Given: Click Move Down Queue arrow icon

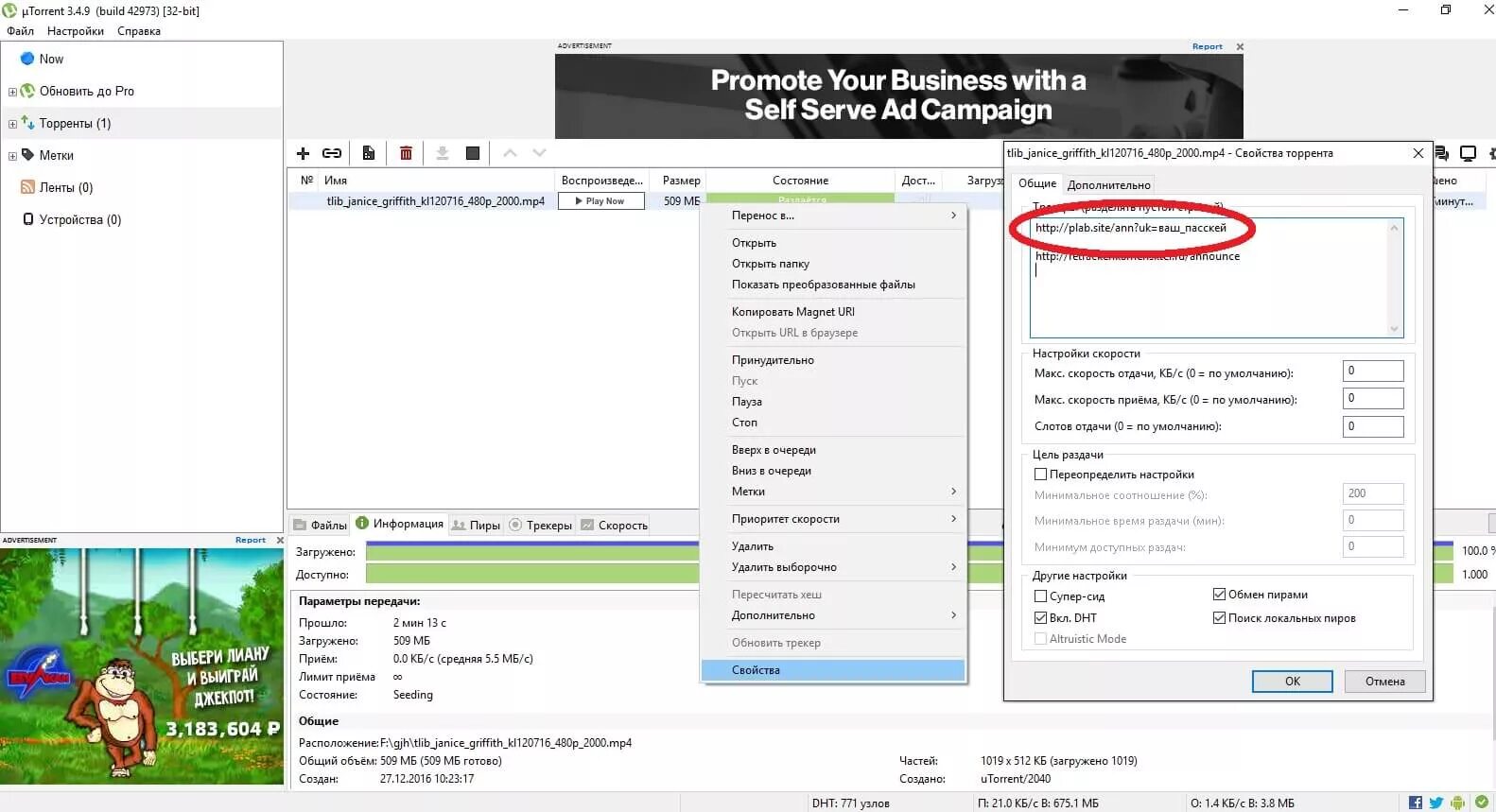Looking at the screenshot, I should (539, 152).
